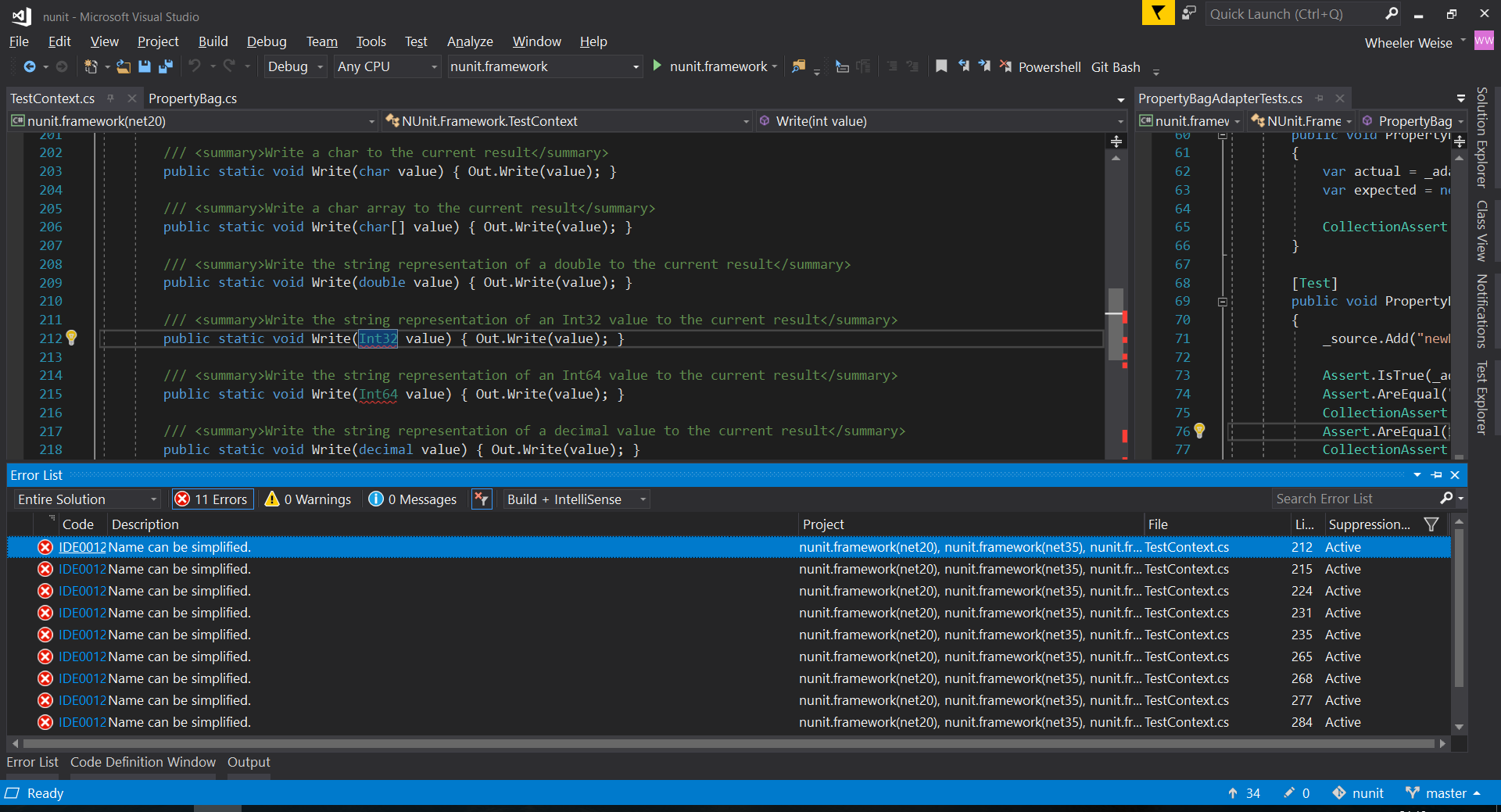Switch to the Code Definition Window tab
The width and height of the screenshot is (1501, 812).
[143, 762]
